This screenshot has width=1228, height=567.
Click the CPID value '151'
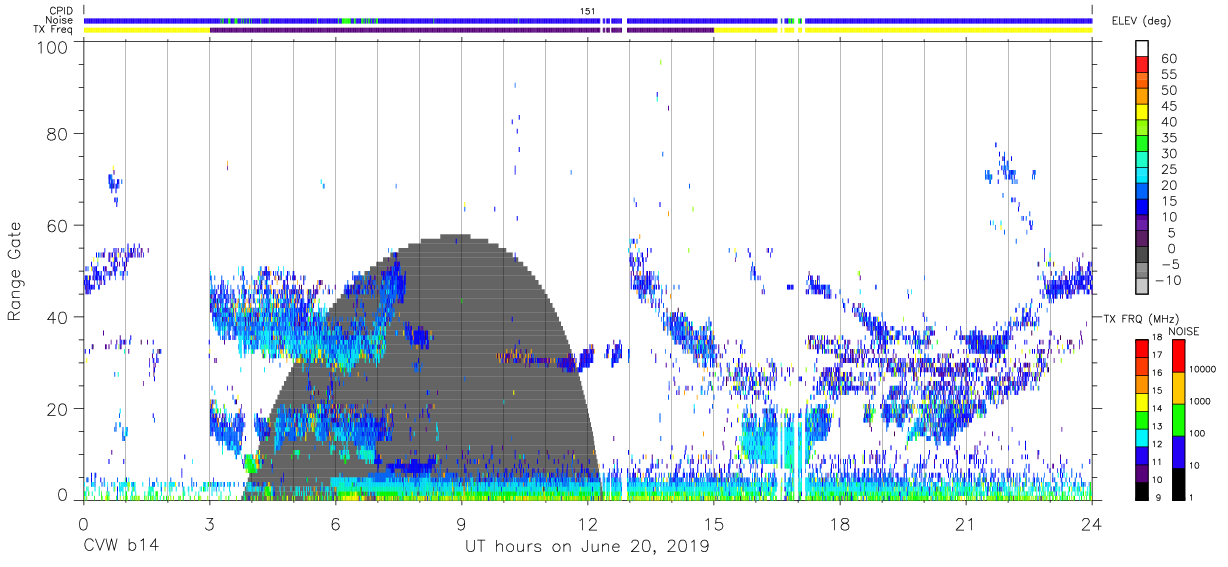[587, 11]
